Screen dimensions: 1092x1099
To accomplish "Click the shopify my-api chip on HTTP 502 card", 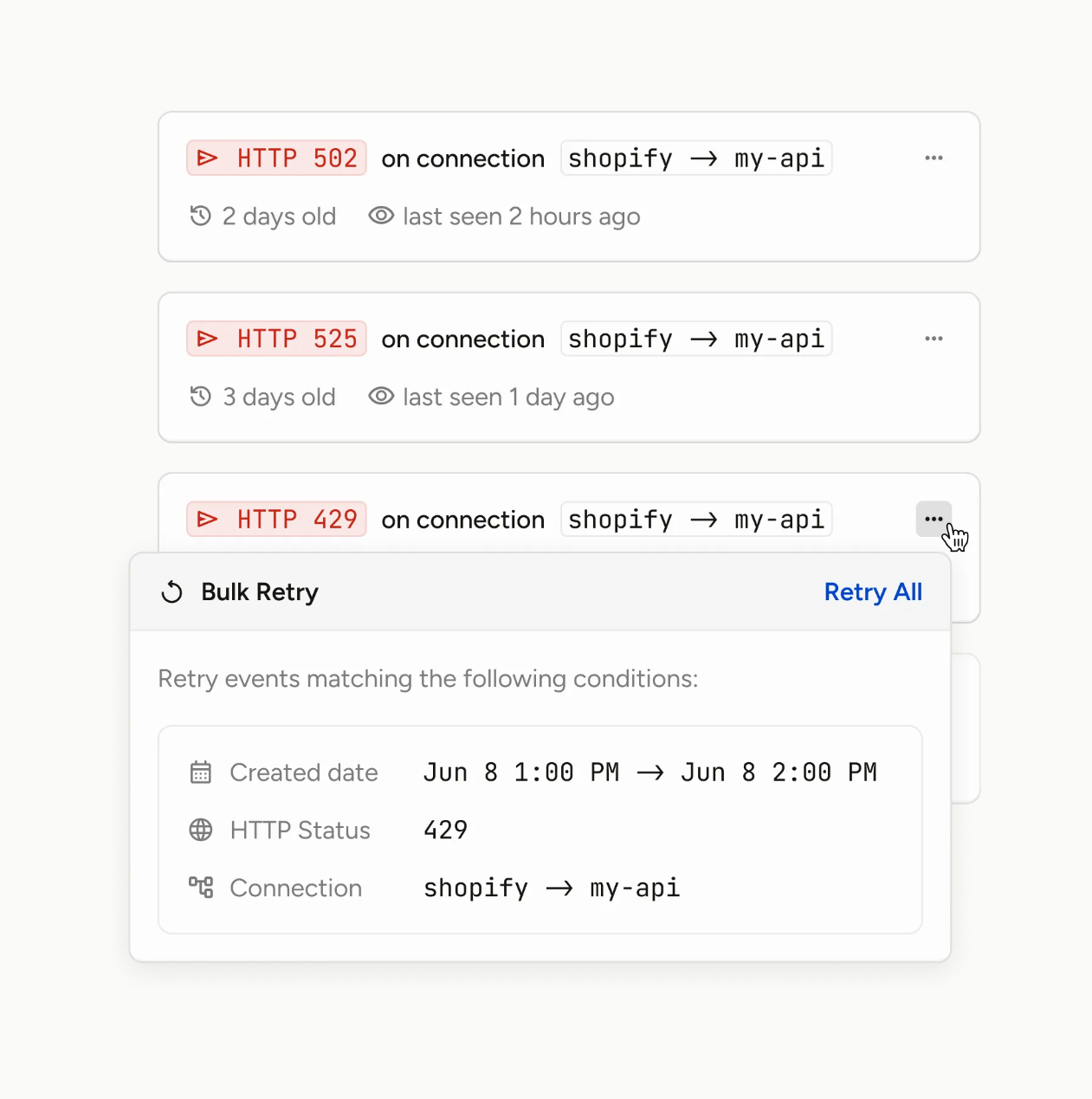I will [x=695, y=158].
